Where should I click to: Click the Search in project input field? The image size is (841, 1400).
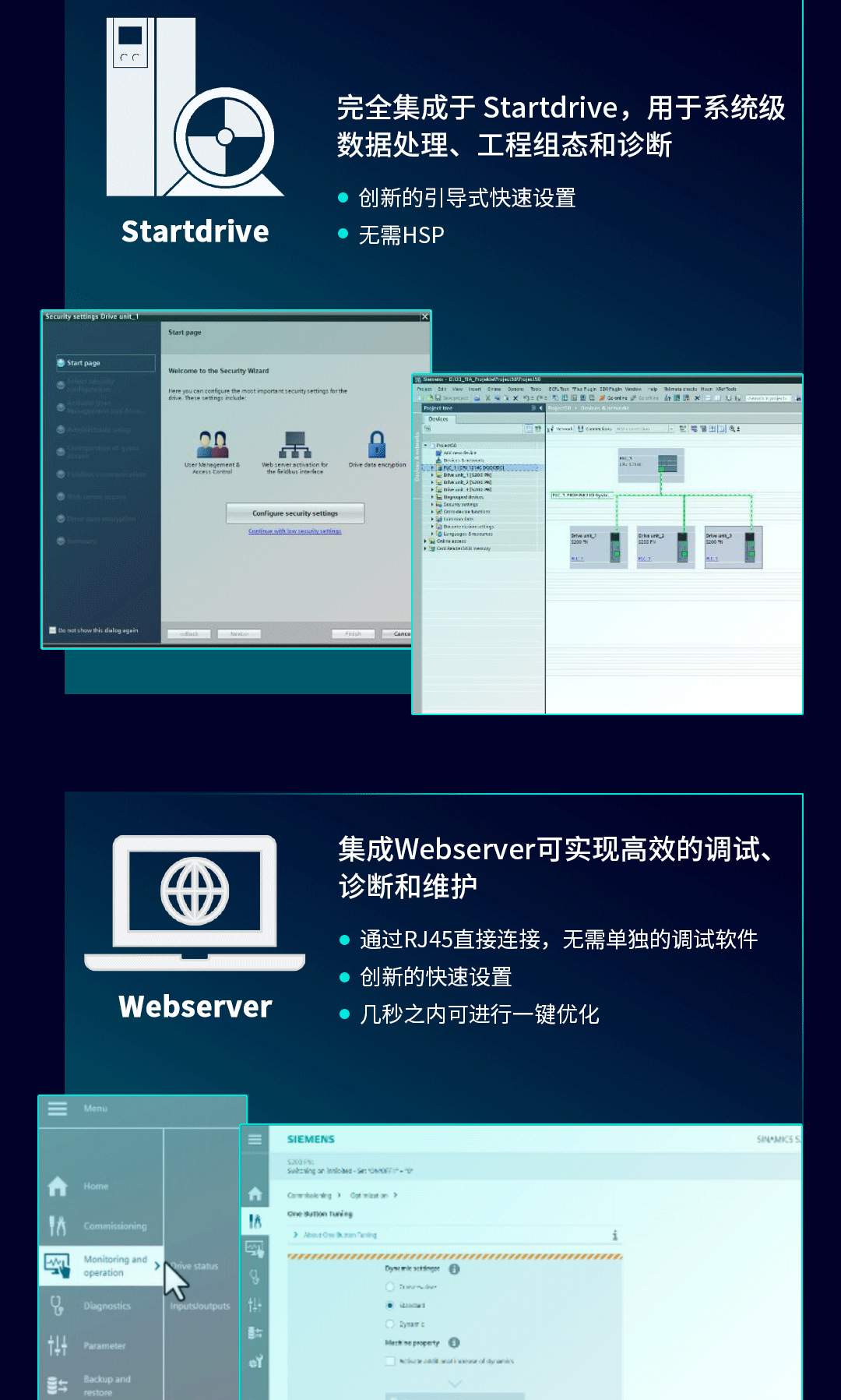768,397
